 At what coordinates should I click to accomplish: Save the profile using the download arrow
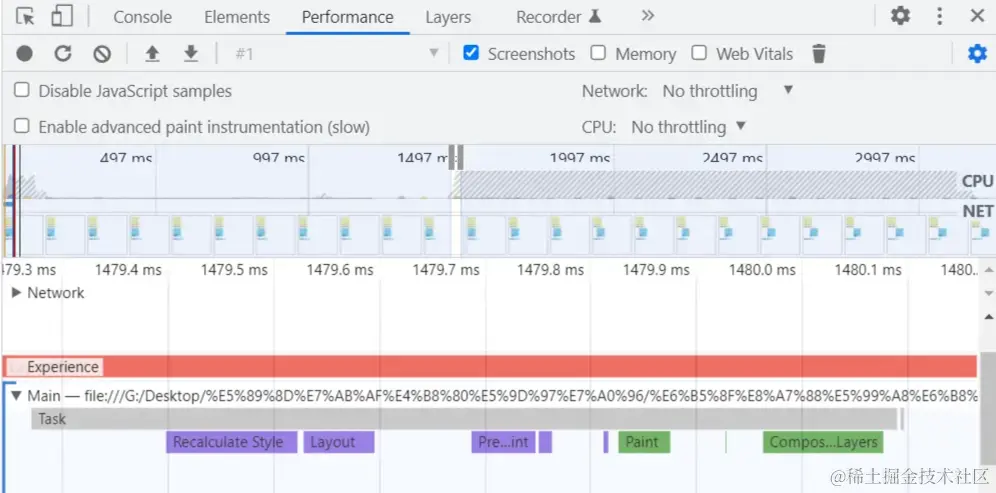tap(191, 54)
